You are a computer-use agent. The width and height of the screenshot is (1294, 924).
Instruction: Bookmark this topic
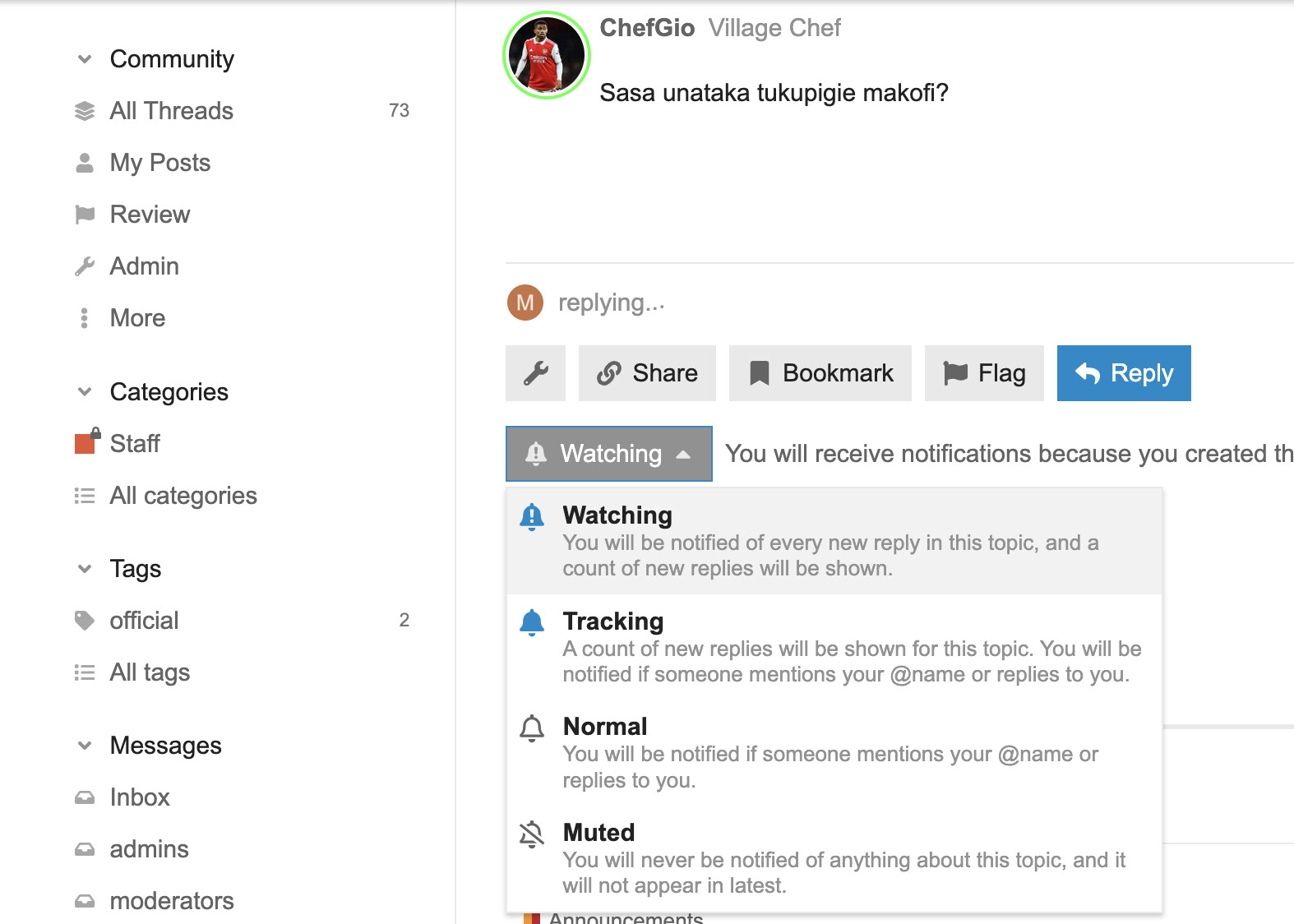pyautogui.click(x=820, y=373)
